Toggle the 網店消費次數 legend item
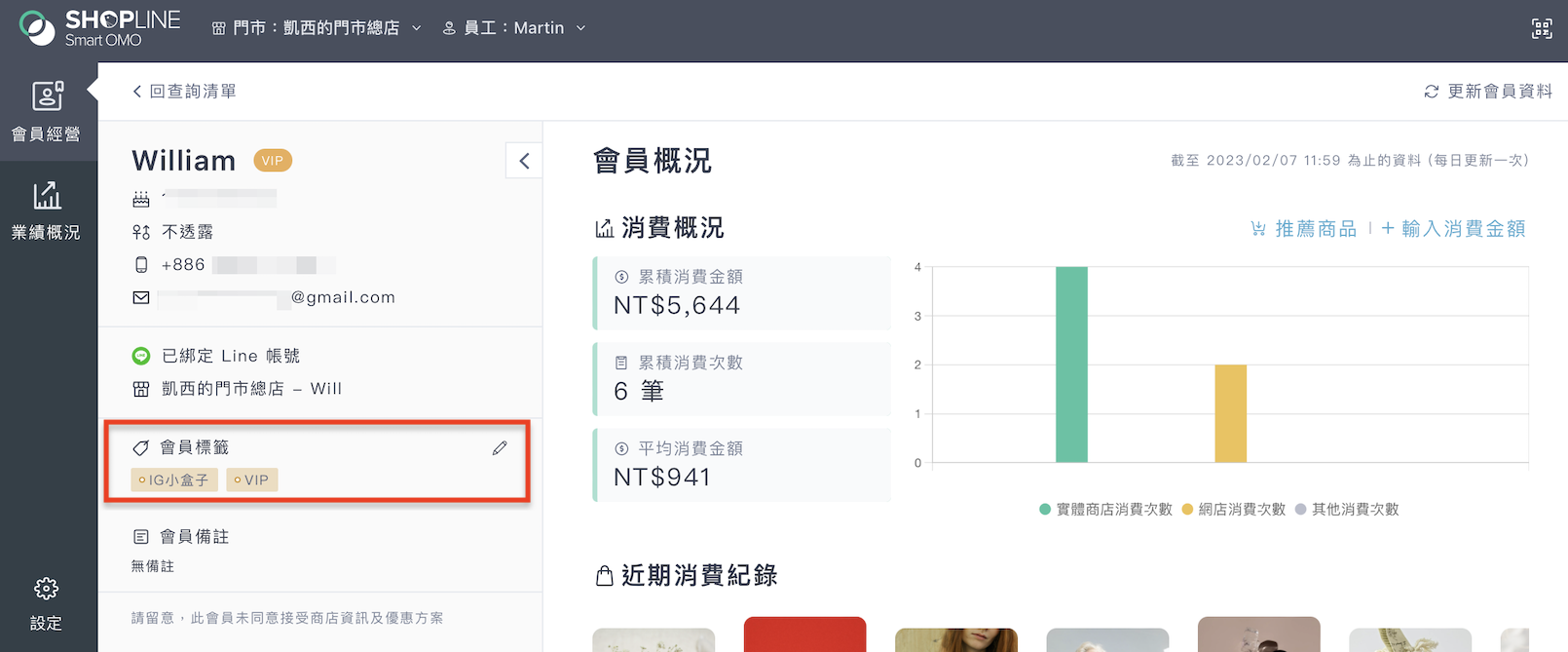Screen dimensions: 1568x652 [1233, 509]
